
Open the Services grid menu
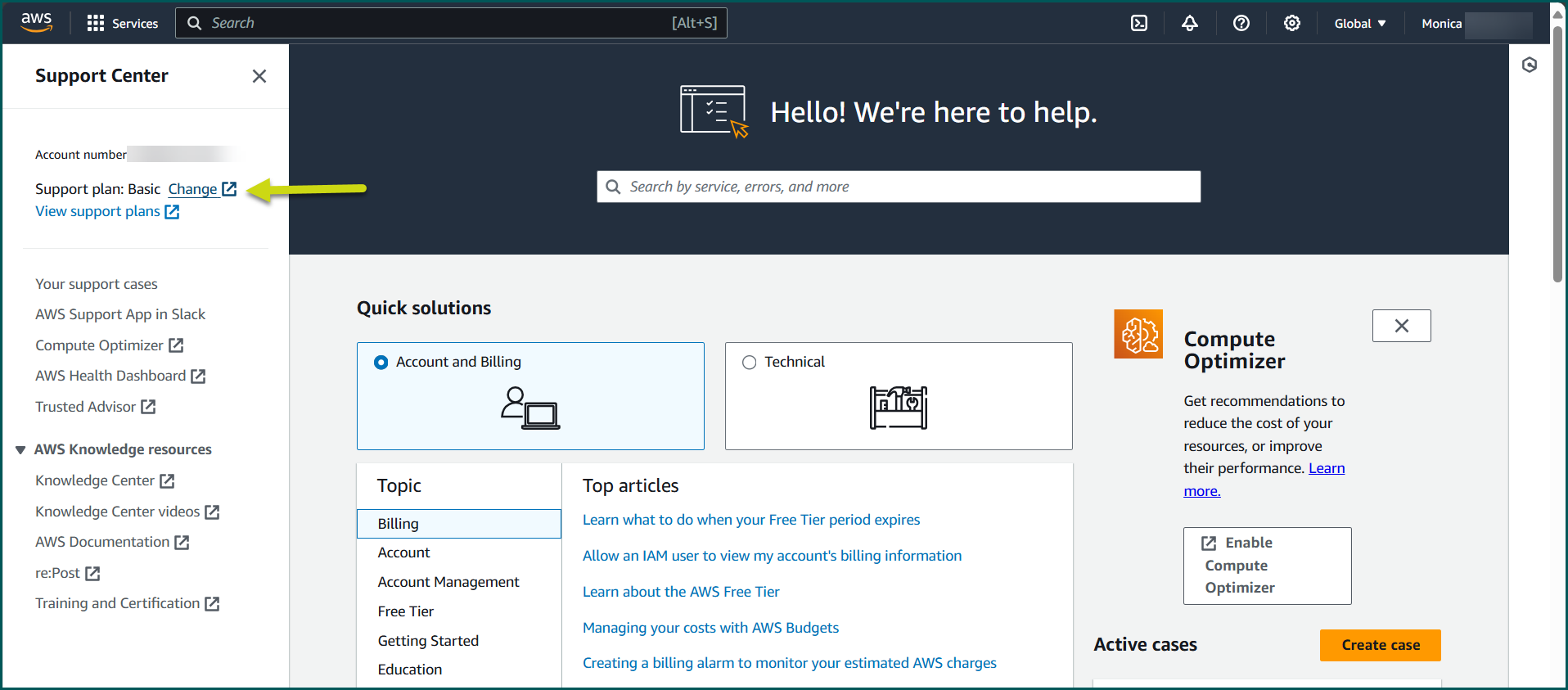click(123, 24)
